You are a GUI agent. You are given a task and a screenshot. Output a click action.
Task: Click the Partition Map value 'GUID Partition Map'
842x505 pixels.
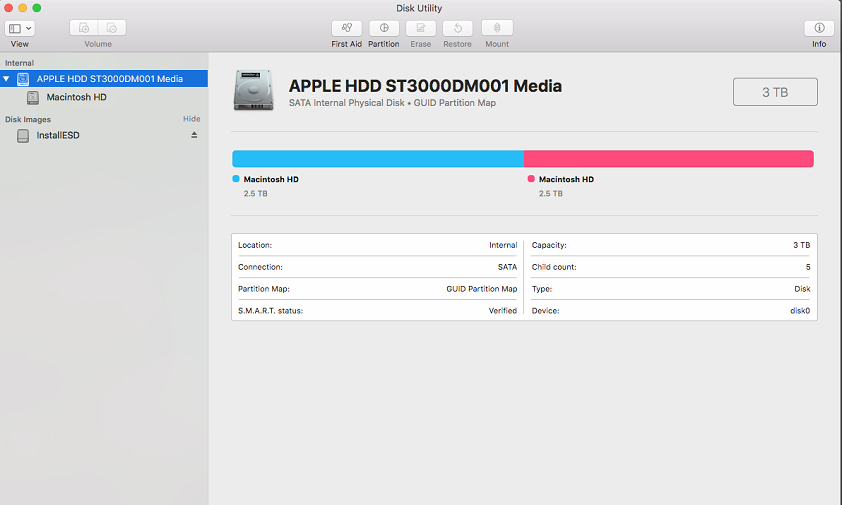pos(482,289)
